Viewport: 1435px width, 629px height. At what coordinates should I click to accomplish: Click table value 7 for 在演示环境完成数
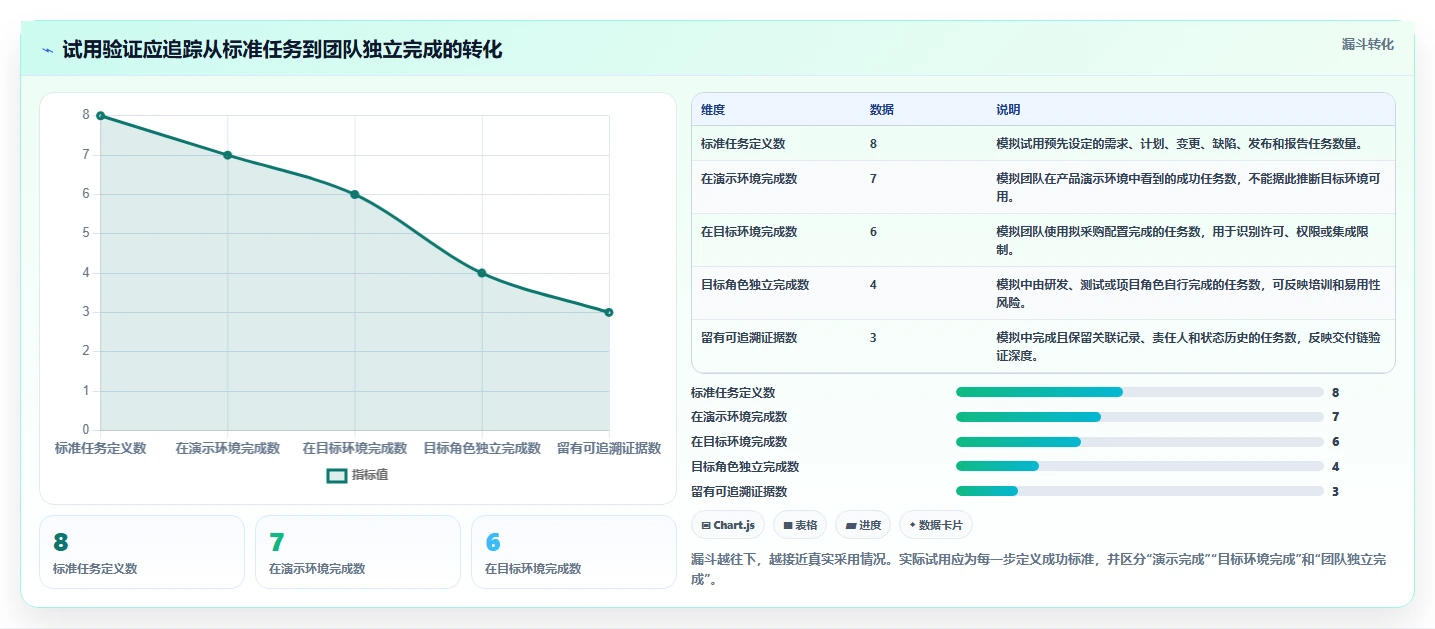pyautogui.click(x=873, y=178)
